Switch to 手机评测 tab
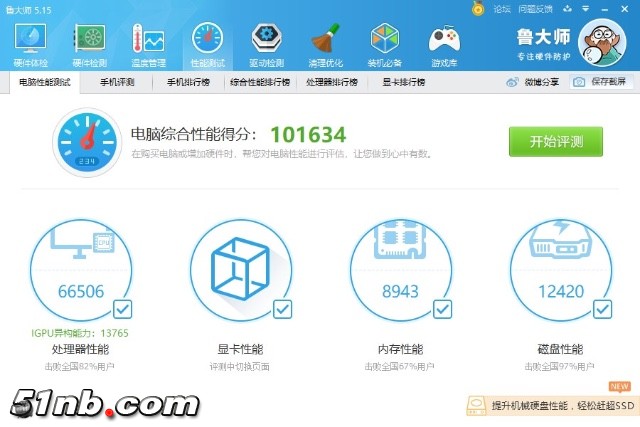The height and width of the screenshot is (427, 640). point(117,82)
